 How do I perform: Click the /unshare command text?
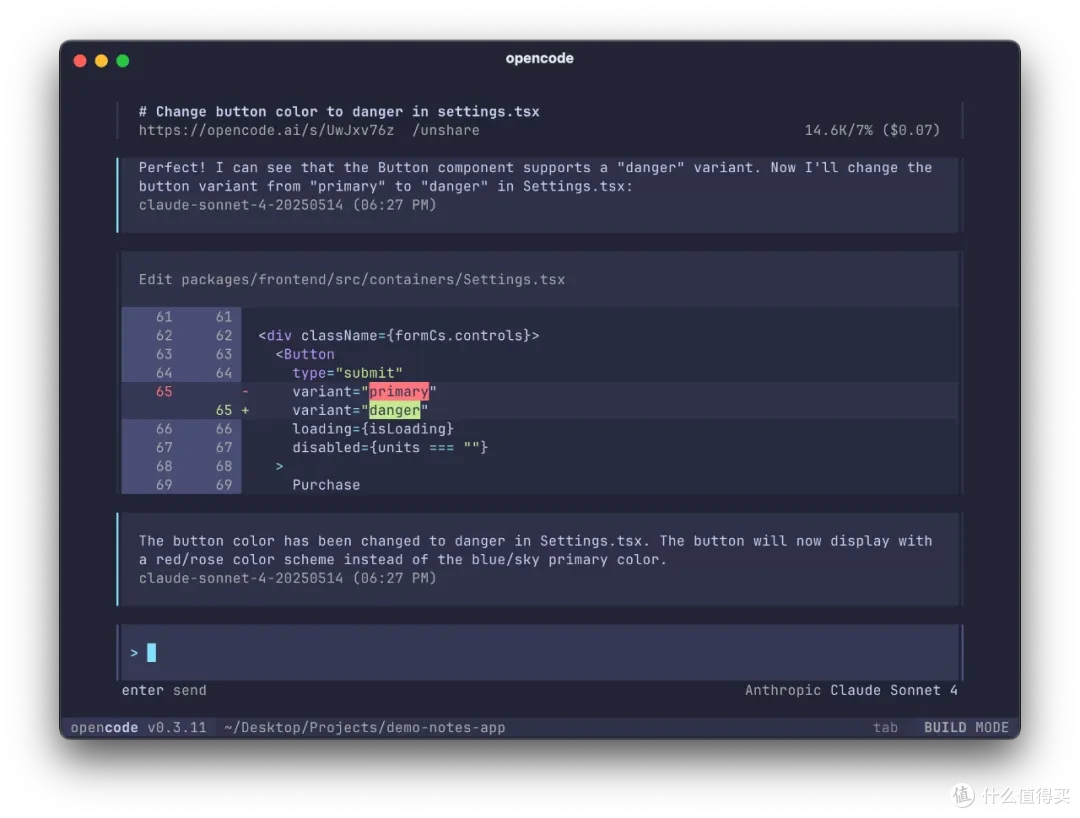point(446,130)
